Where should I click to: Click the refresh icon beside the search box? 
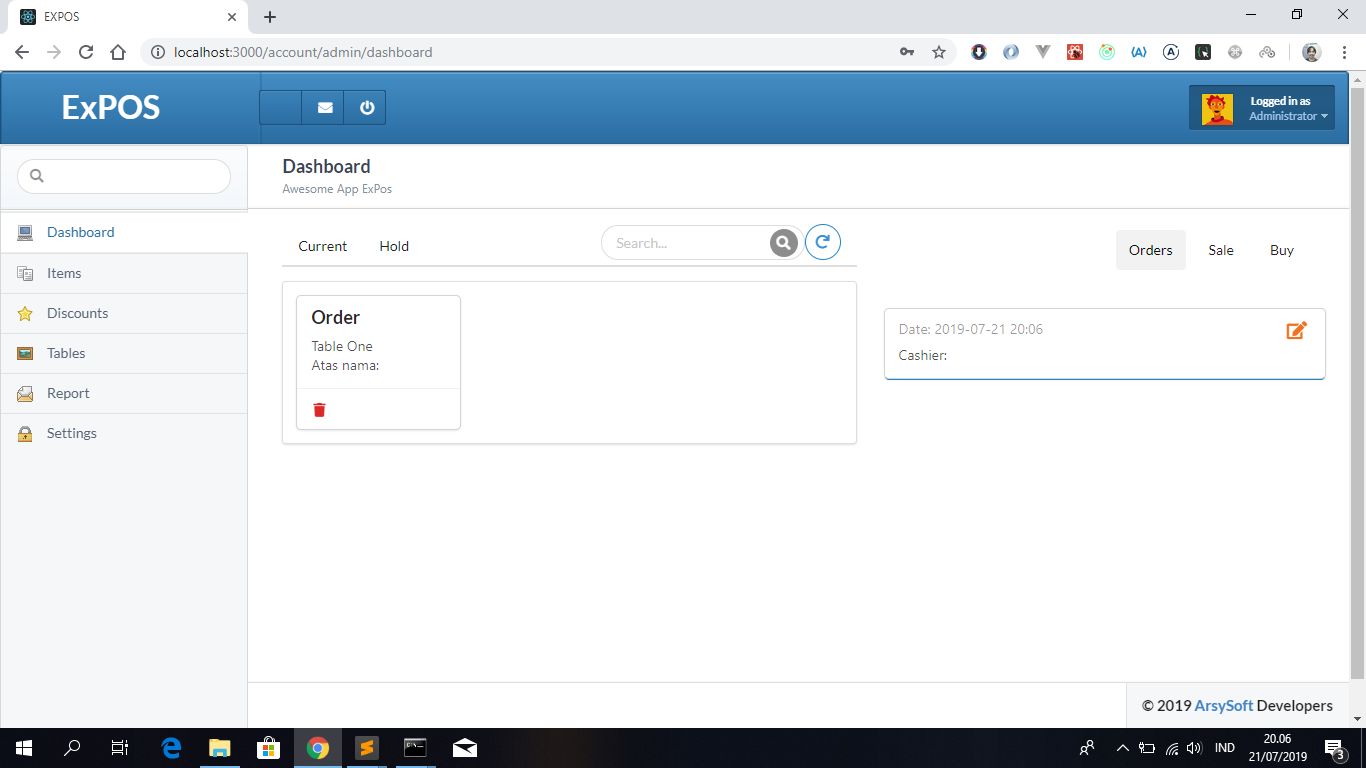(x=822, y=242)
